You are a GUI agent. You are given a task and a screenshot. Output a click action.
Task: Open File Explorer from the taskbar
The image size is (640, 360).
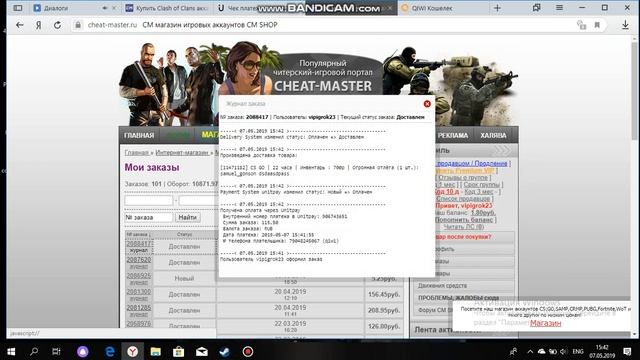pyautogui.click(x=155, y=351)
